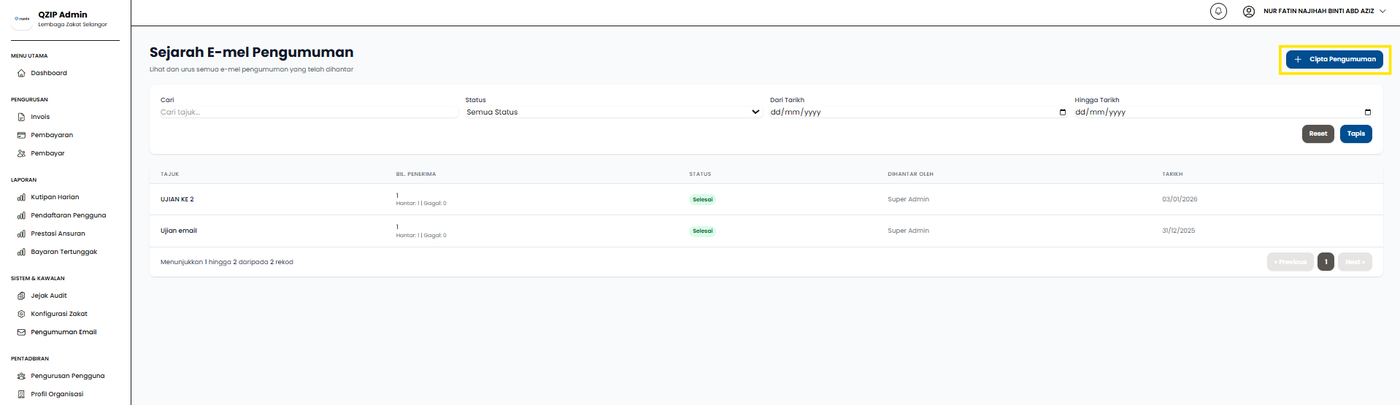Screen dimensions: 1400x405
Task: Click the Reset filter button
Action: pyautogui.click(x=1317, y=134)
